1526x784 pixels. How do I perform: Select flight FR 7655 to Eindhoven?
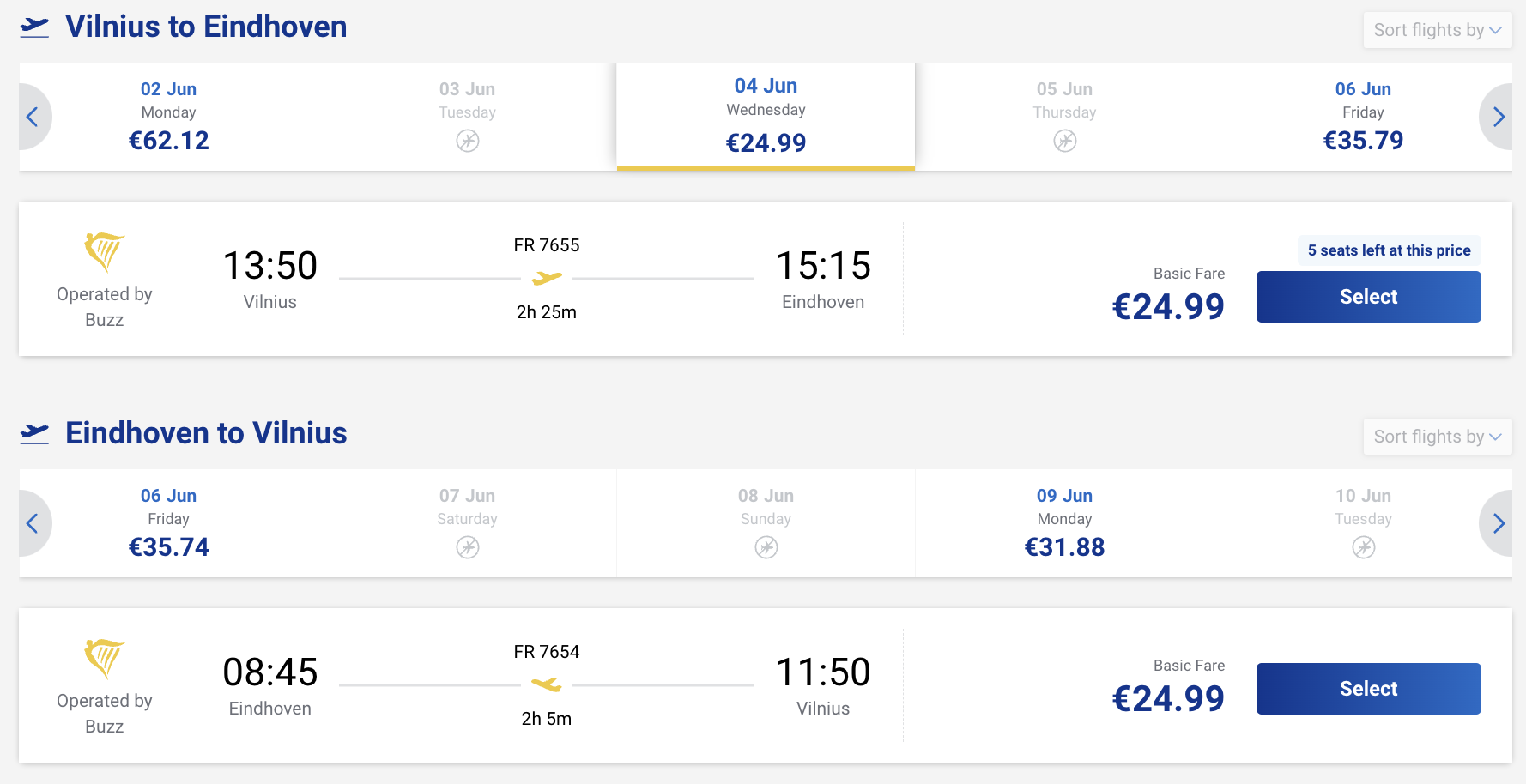1369,297
